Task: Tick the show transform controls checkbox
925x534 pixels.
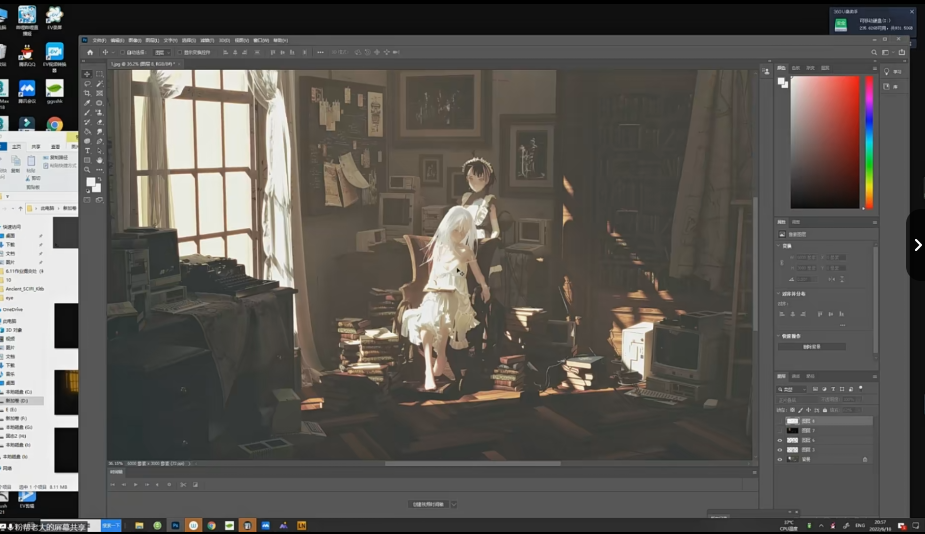Action: click(x=179, y=53)
